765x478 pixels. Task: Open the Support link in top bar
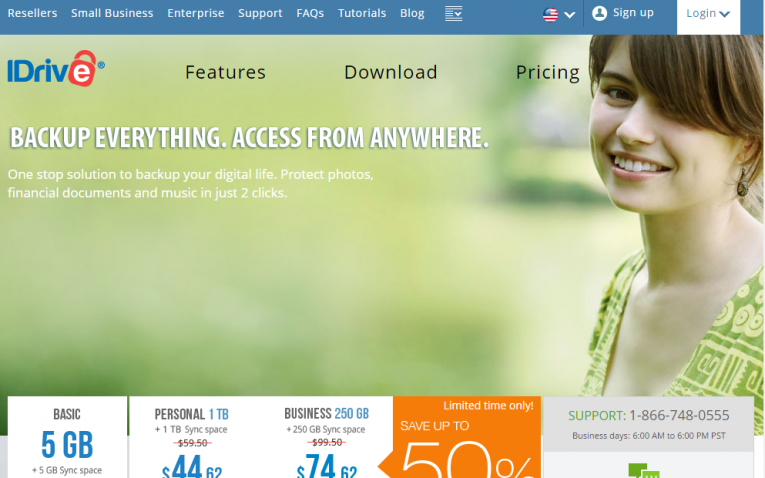[x=260, y=13]
